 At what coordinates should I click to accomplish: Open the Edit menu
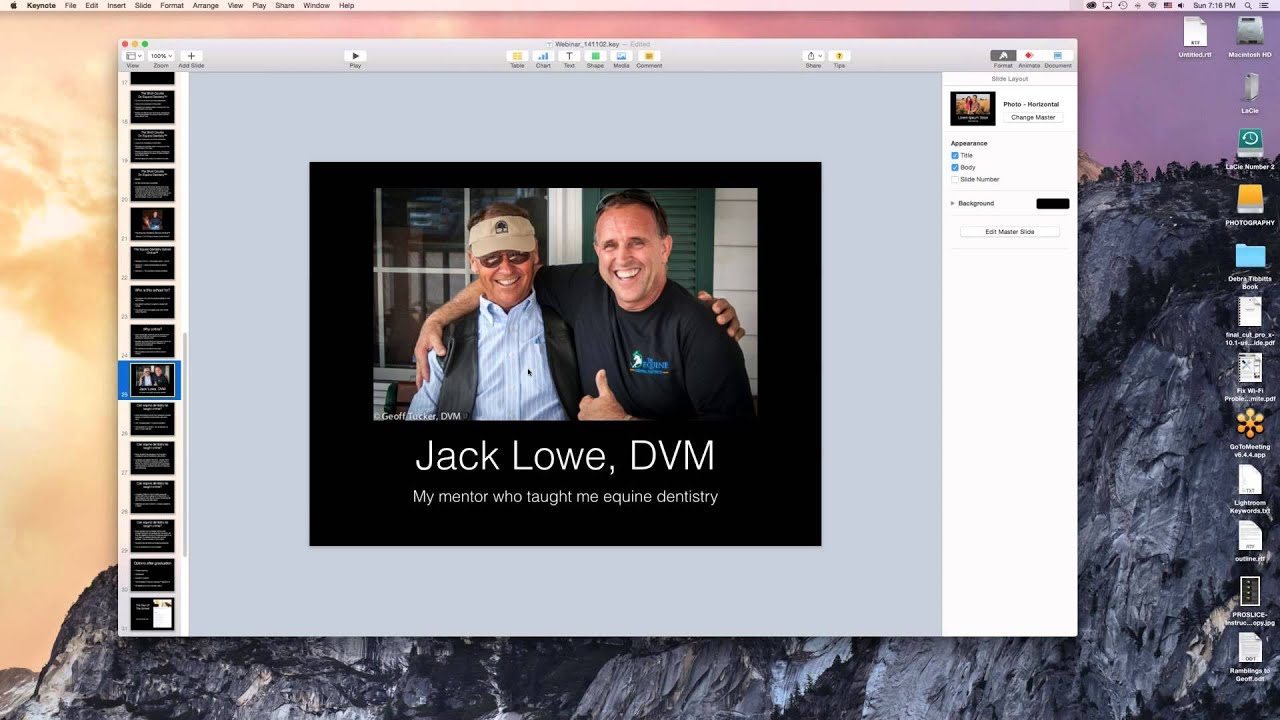coord(91,5)
